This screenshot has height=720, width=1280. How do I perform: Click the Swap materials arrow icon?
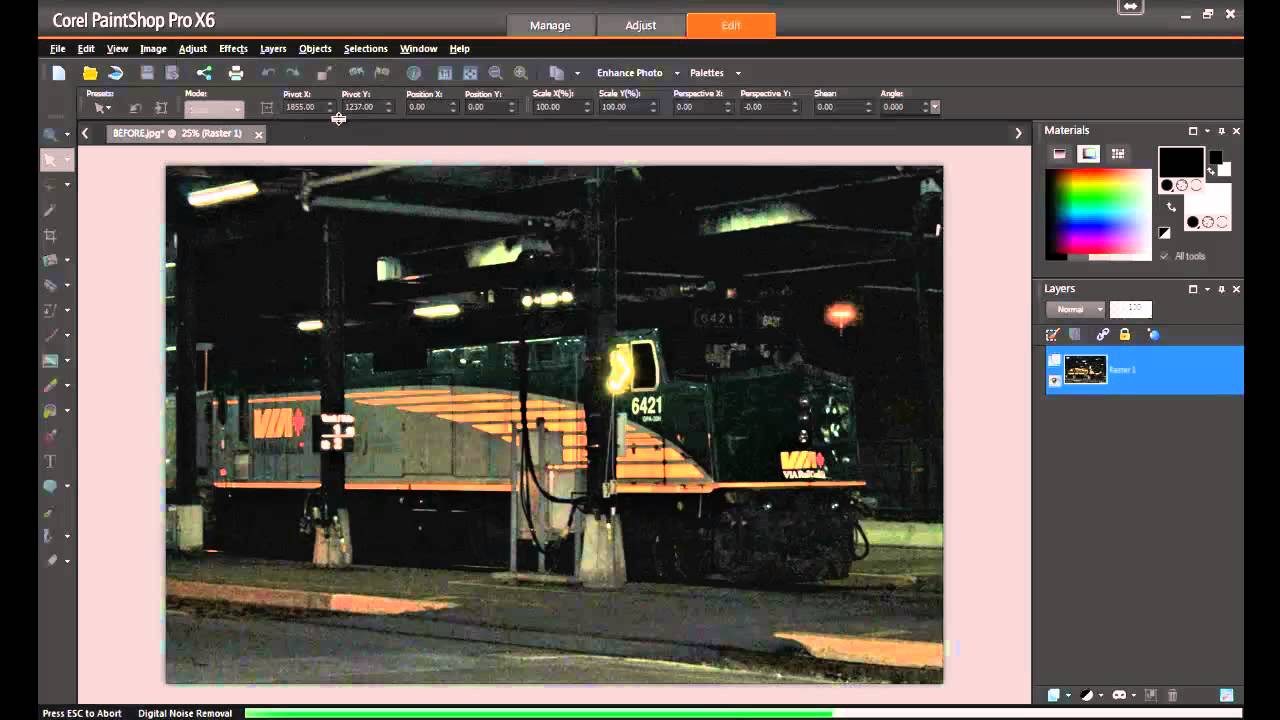coord(1171,208)
